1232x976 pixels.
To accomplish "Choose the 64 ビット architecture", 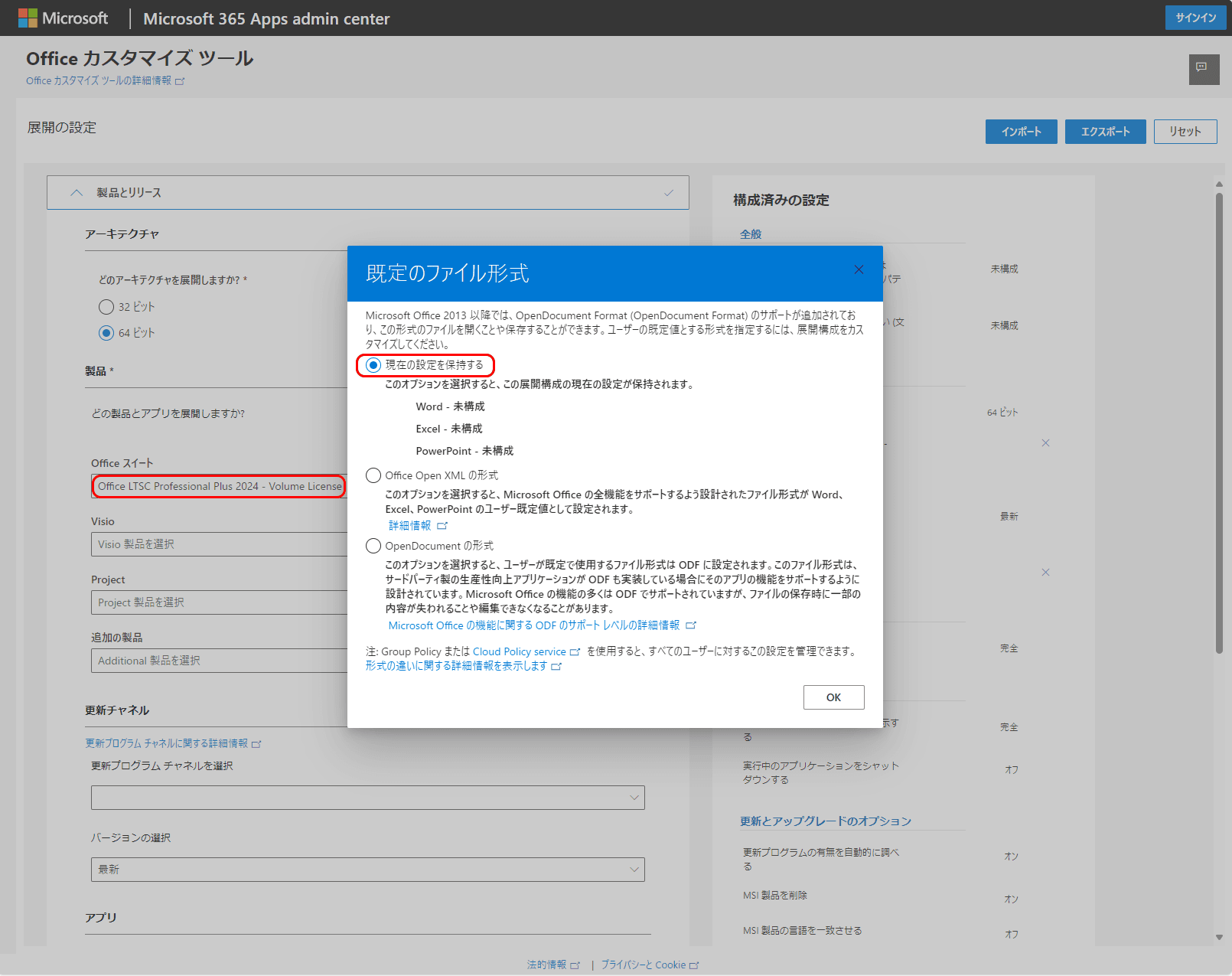I will (106, 333).
